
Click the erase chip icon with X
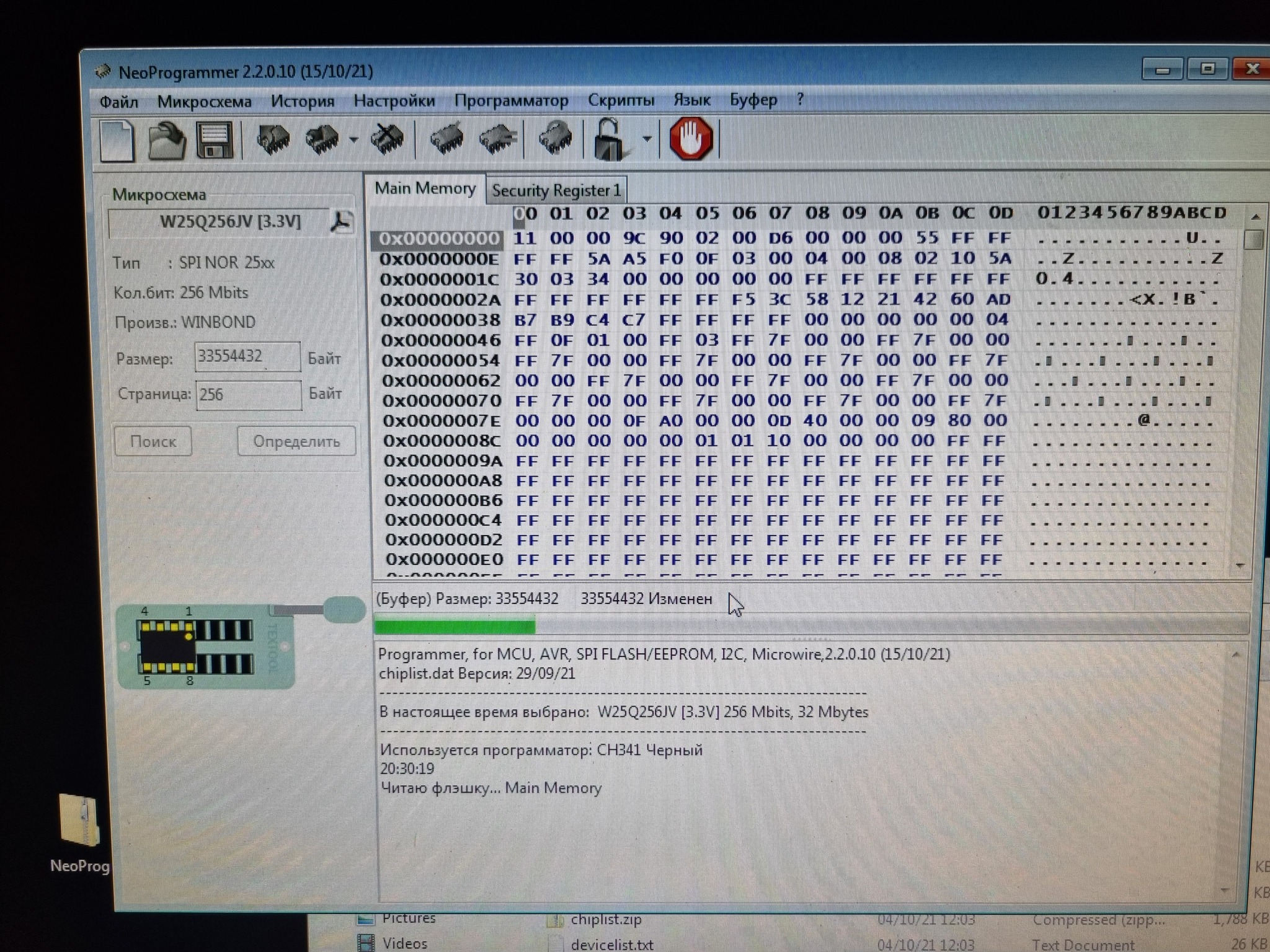click(387, 139)
